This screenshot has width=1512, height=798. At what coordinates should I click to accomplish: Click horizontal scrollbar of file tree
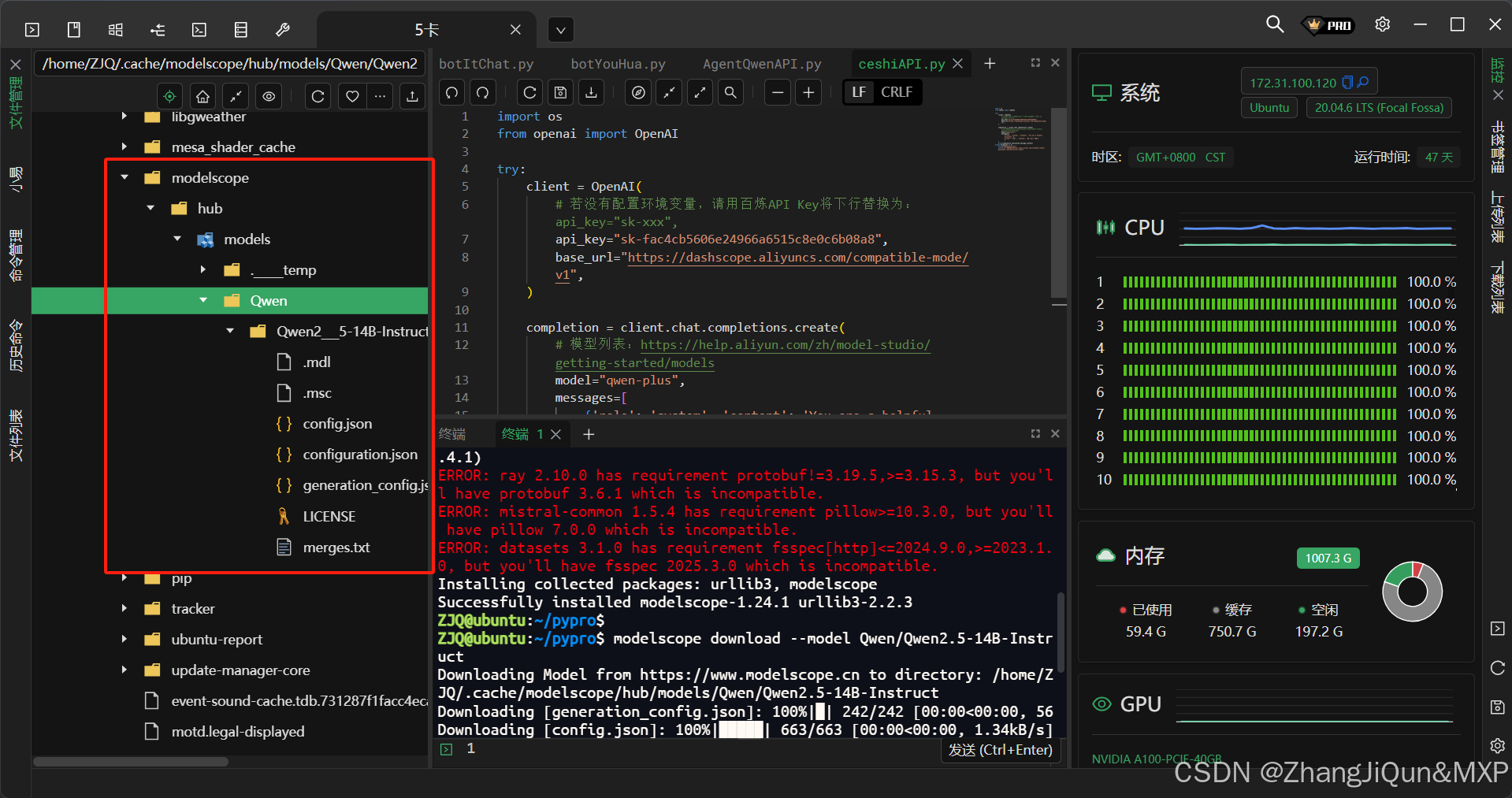coord(131,762)
